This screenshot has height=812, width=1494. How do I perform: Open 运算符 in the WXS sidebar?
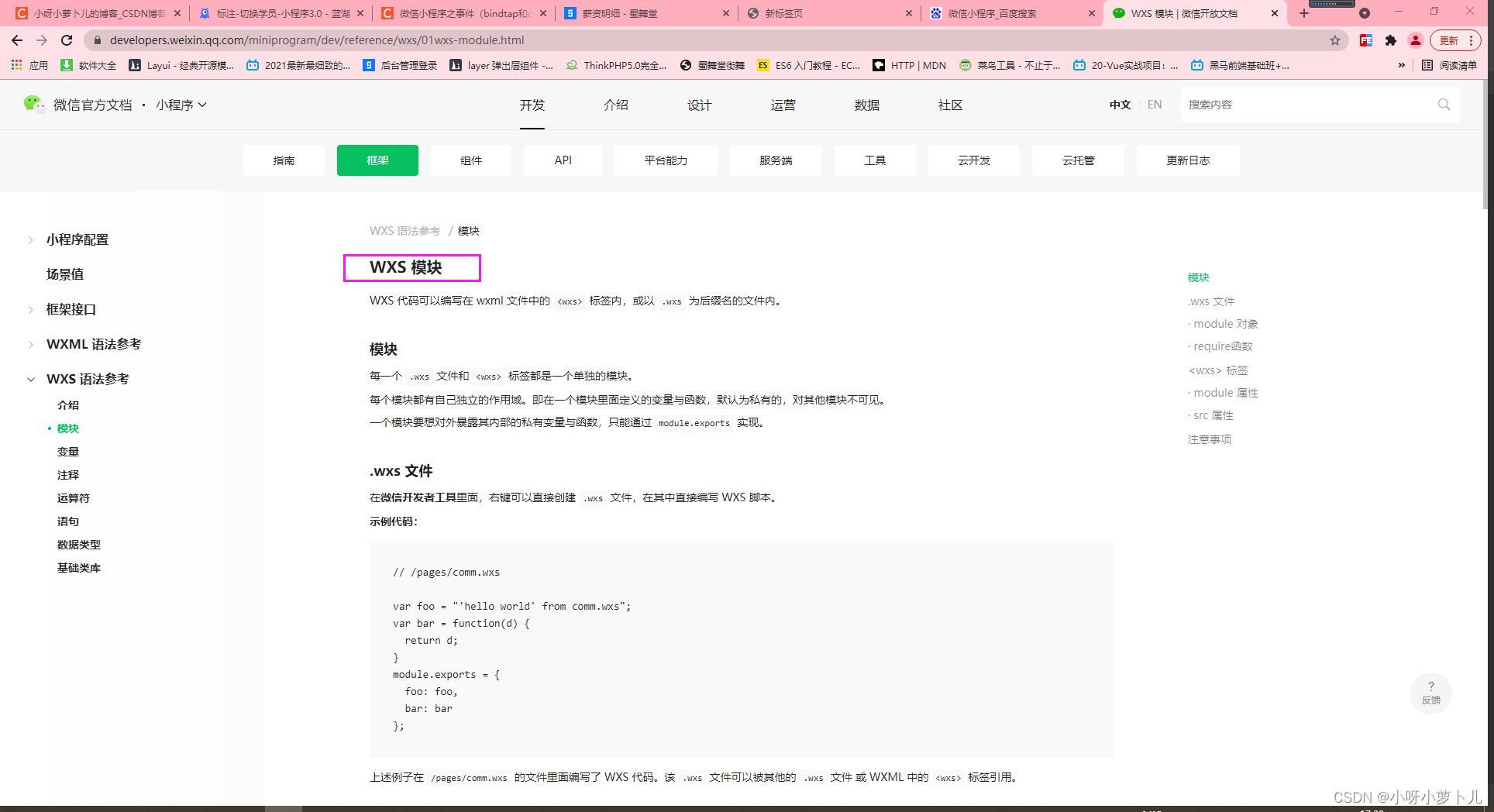(x=74, y=498)
